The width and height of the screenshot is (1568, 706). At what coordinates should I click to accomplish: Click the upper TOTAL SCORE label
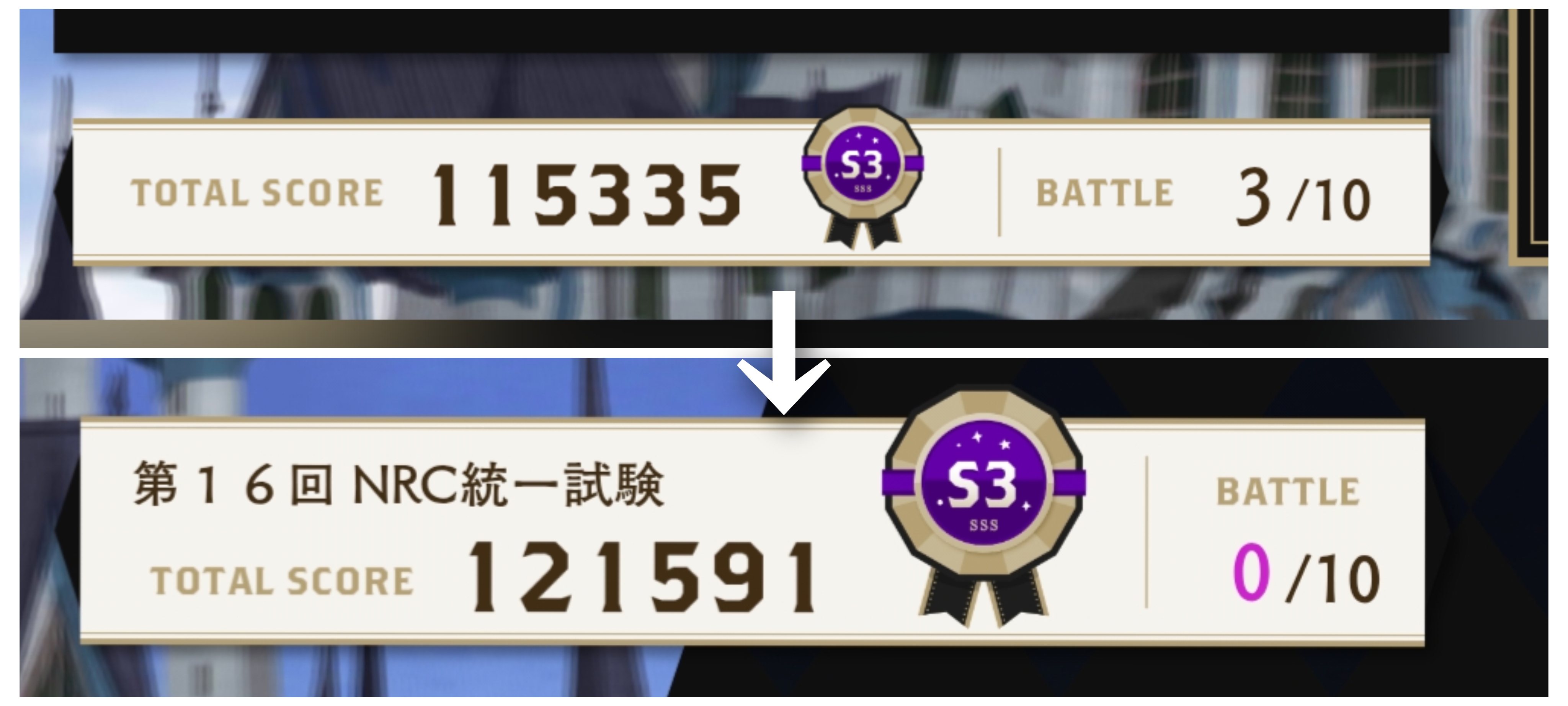click(x=257, y=194)
